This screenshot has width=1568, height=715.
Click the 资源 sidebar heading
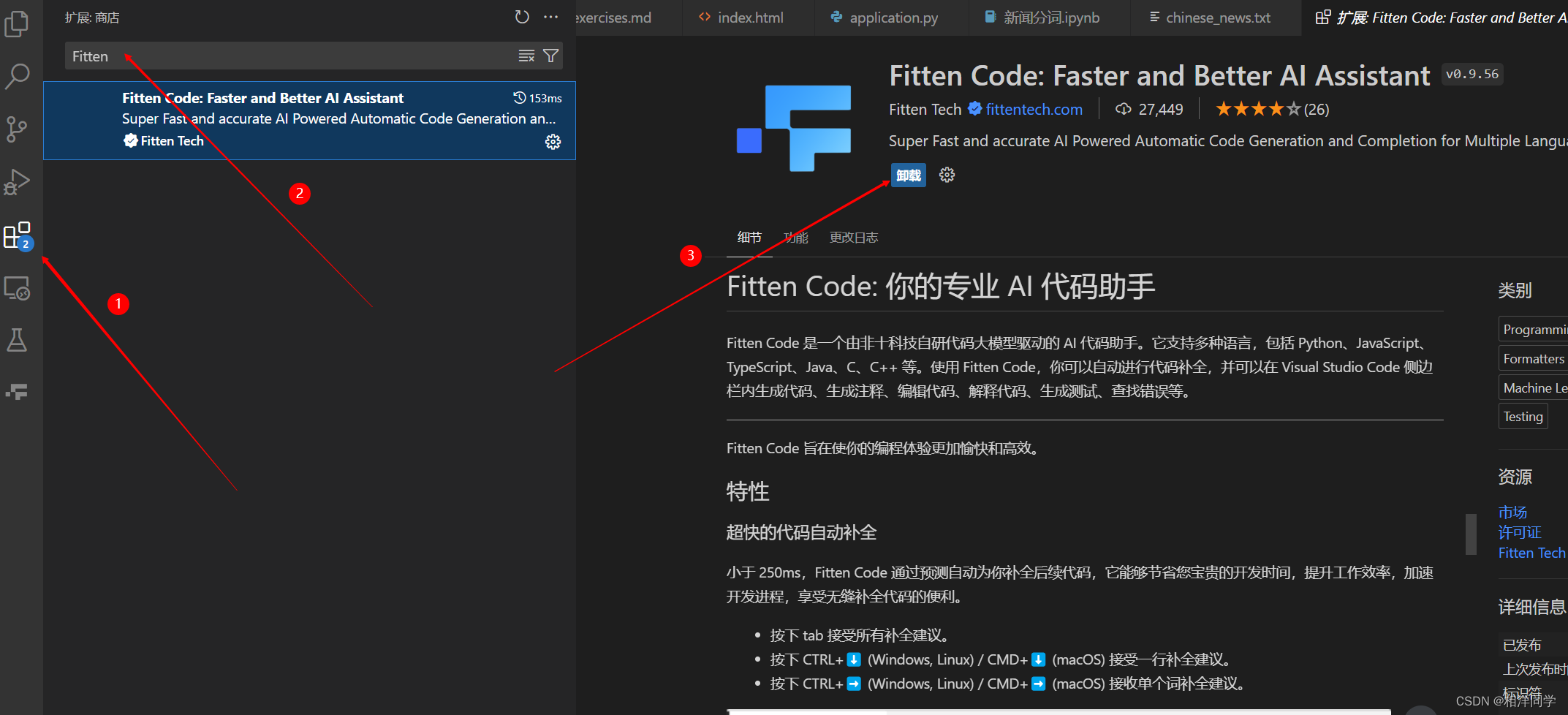coord(1515,477)
